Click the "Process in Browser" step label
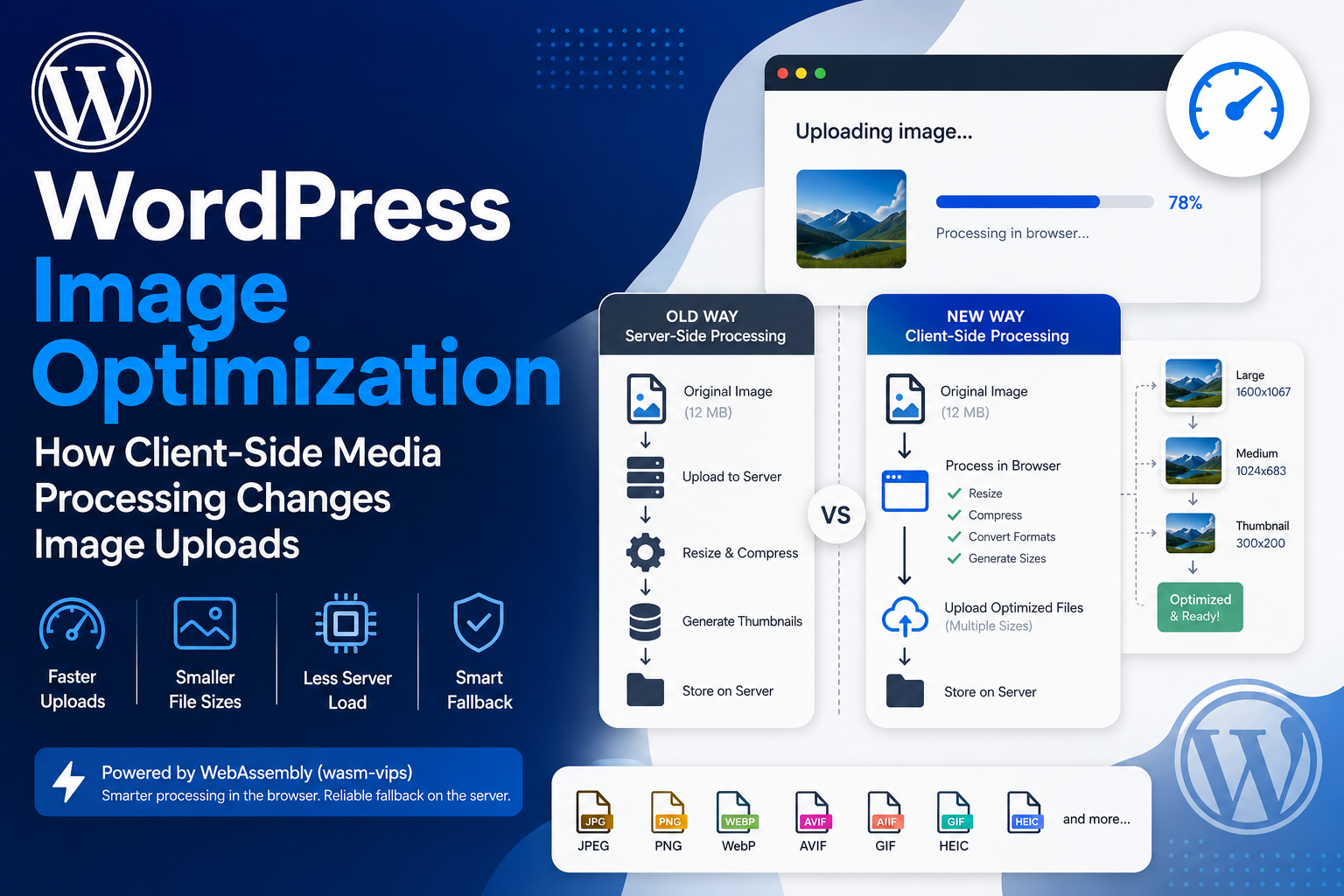This screenshot has width=1344, height=896. tap(1003, 465)
